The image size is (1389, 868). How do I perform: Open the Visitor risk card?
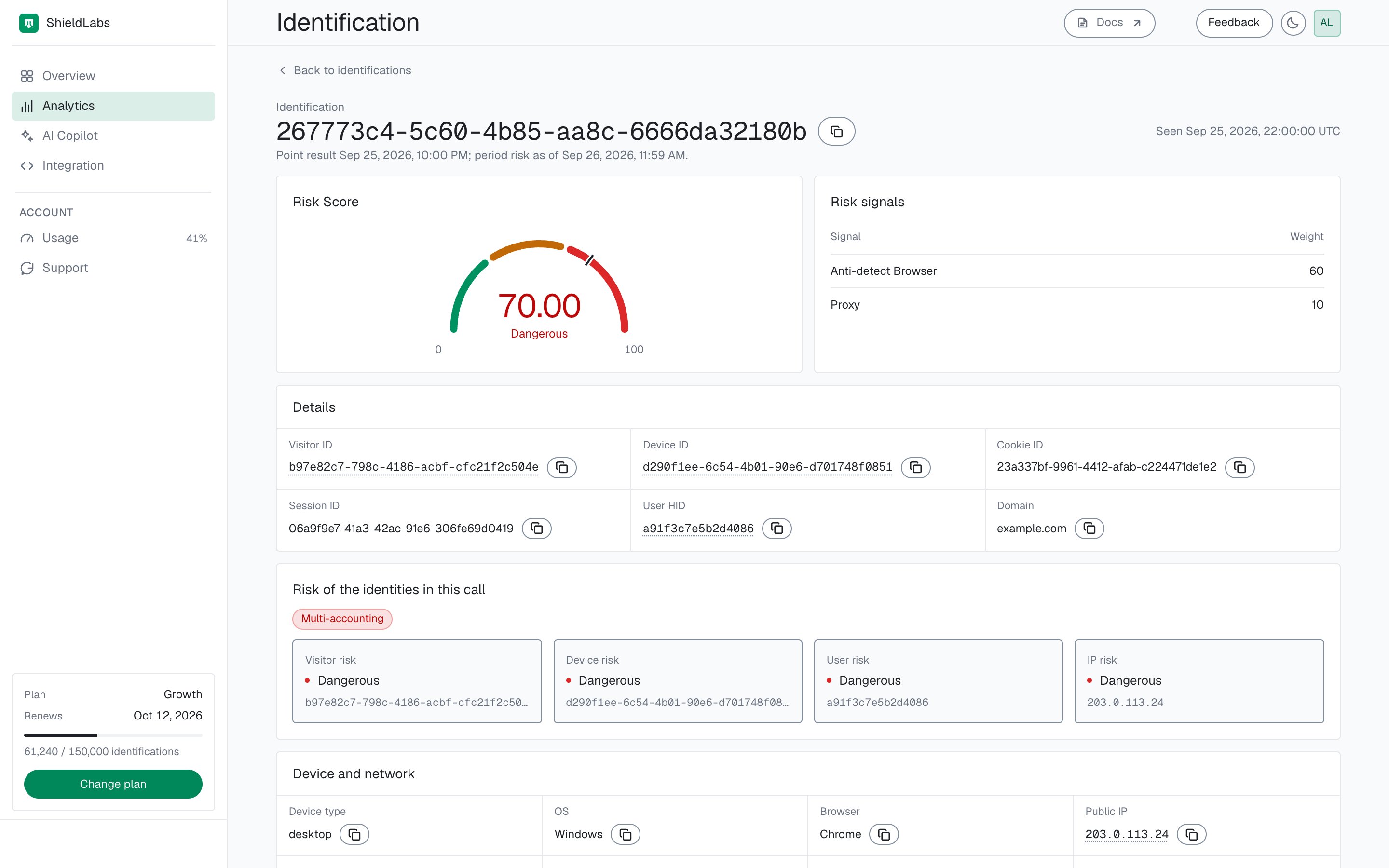point(417,681)
